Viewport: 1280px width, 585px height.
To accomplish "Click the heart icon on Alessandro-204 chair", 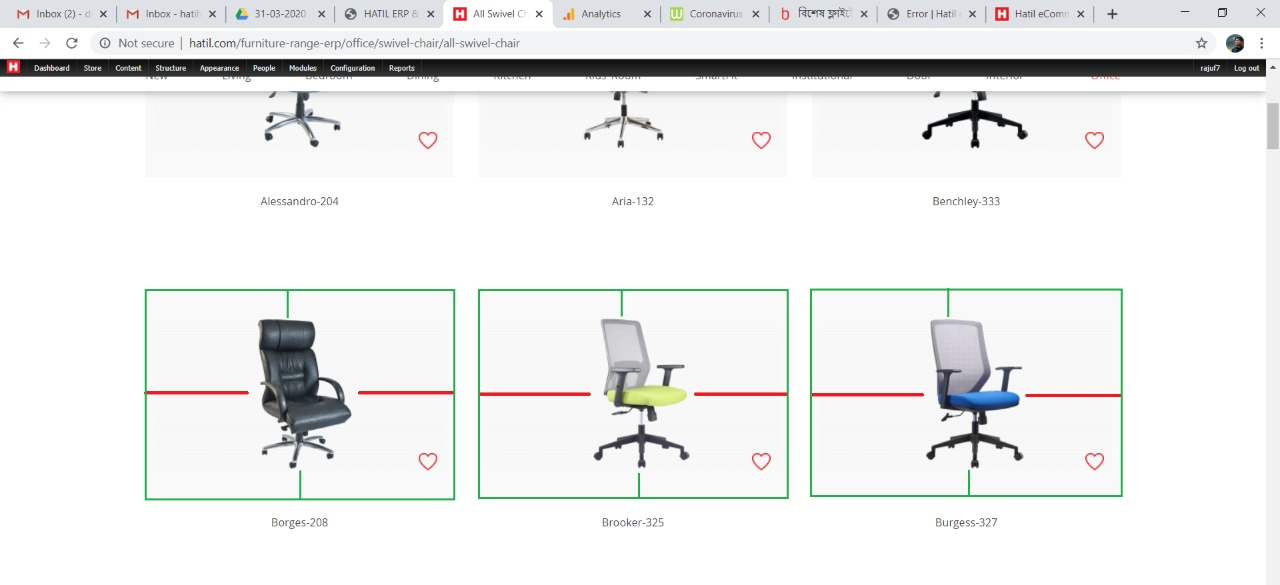I will (x=428, y=140).
